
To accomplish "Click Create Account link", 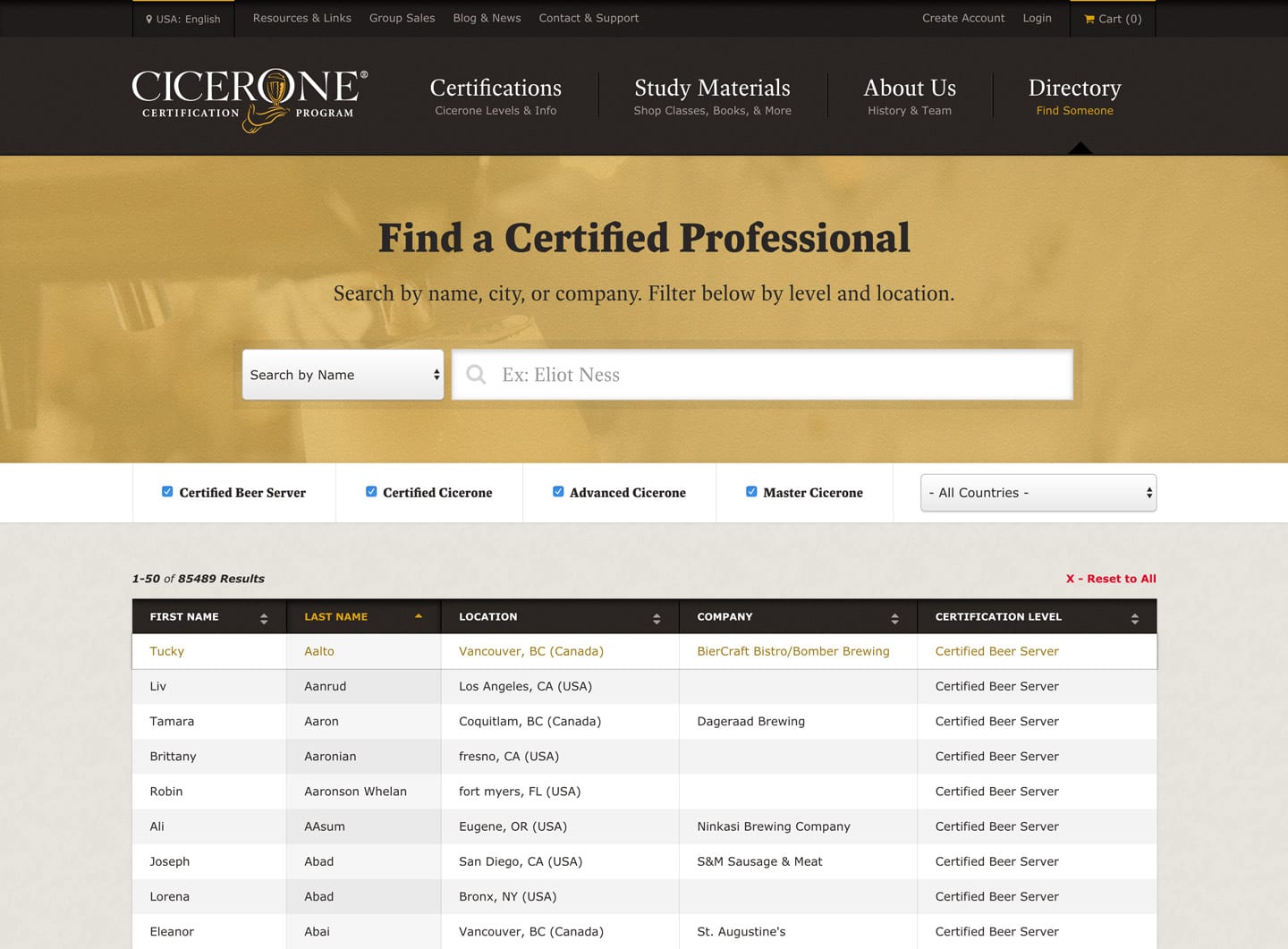I will point(963,18).
